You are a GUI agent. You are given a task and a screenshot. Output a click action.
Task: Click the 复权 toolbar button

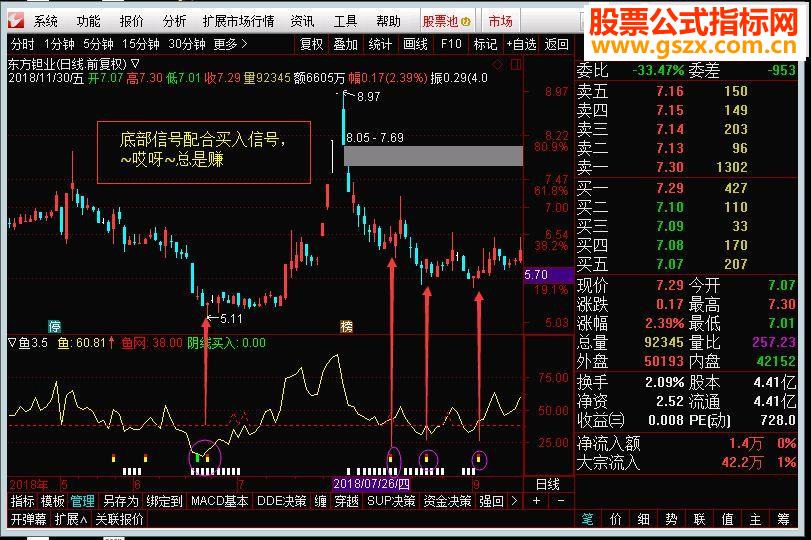pyautogui.click(x=311, y=44)
